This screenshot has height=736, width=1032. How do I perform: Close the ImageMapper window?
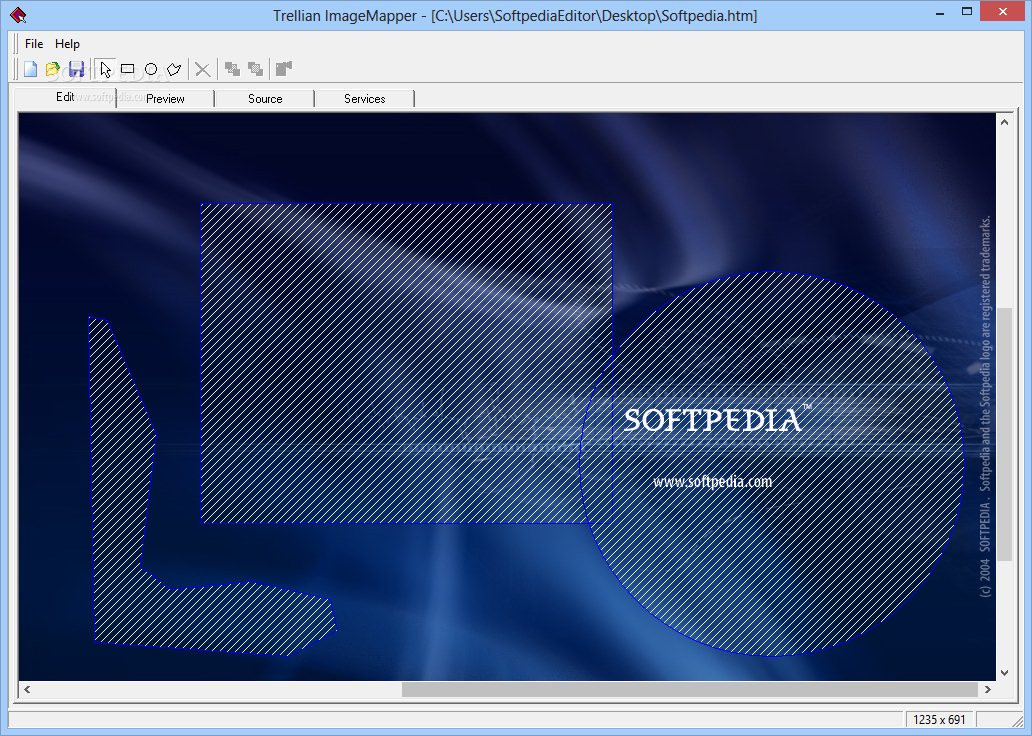1003,12
